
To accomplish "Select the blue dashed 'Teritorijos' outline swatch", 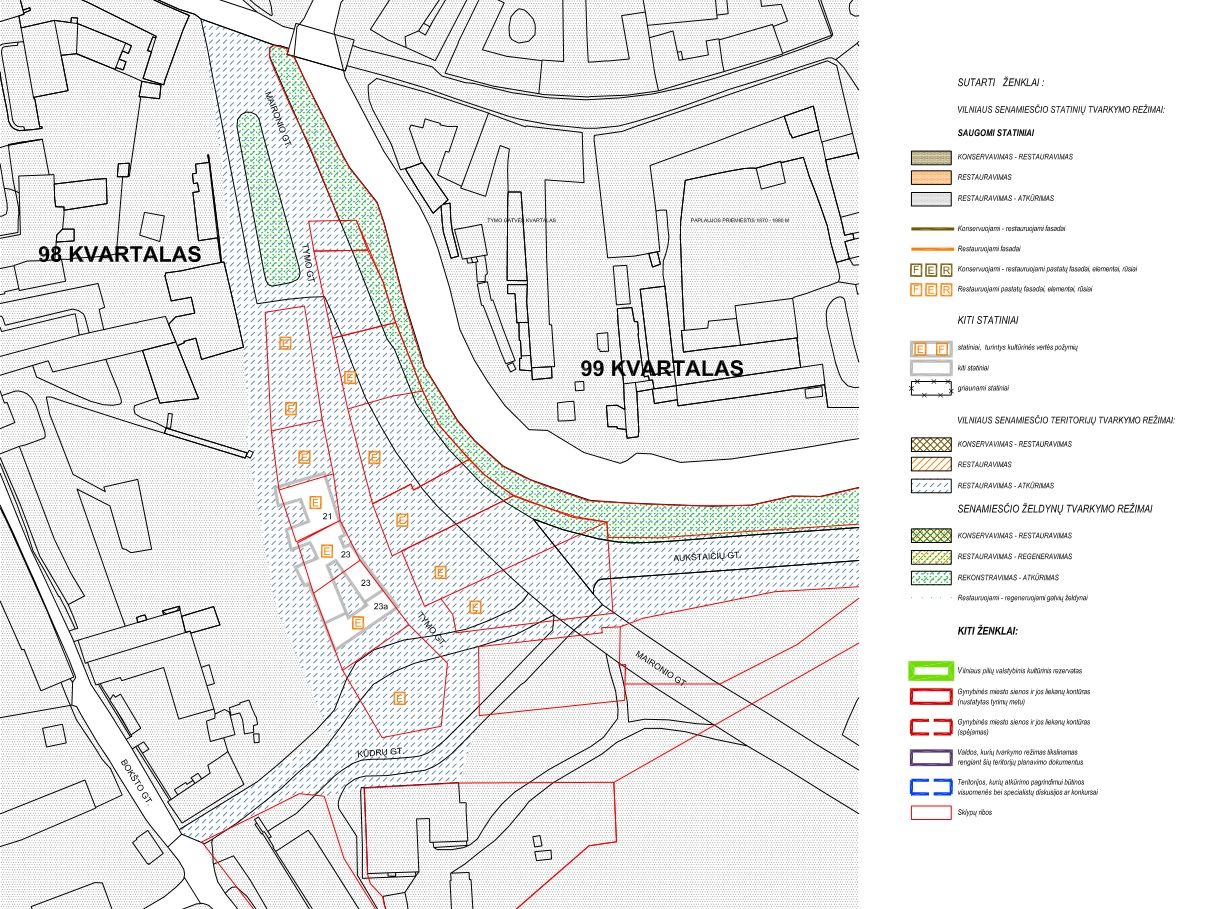I will tap(930, 785).
